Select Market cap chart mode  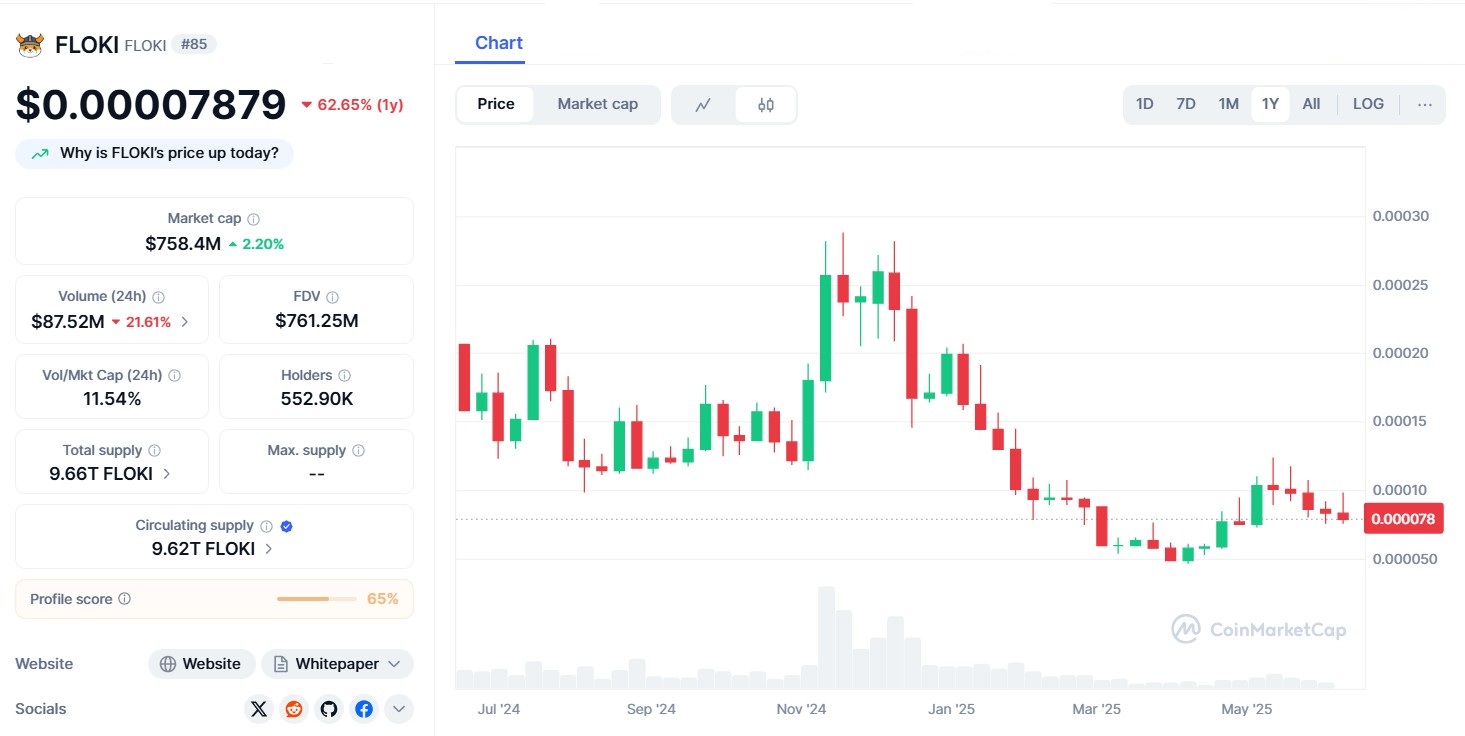[x=597, y=104]
